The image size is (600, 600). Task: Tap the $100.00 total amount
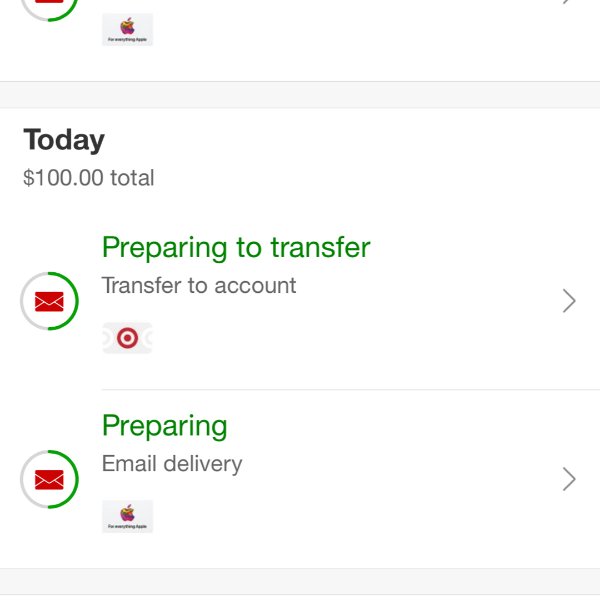89,178
